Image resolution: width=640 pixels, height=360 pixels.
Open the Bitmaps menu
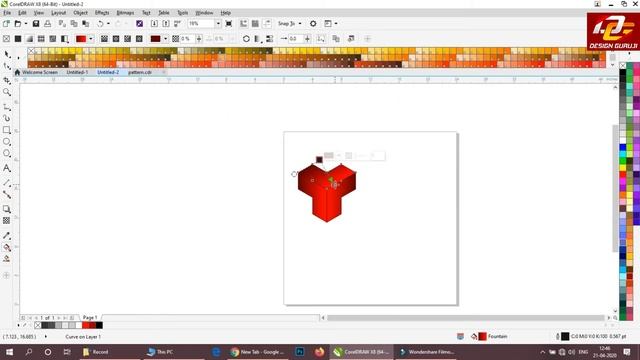(x=125, y=13)
